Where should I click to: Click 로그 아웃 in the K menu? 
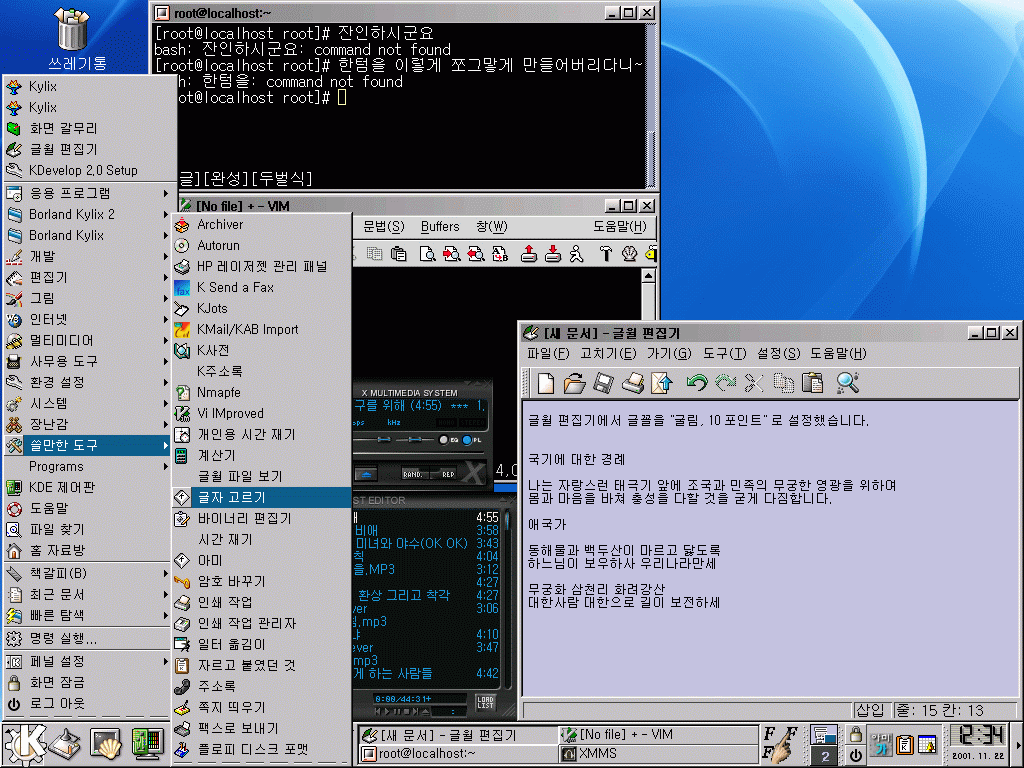pos(89,703)
